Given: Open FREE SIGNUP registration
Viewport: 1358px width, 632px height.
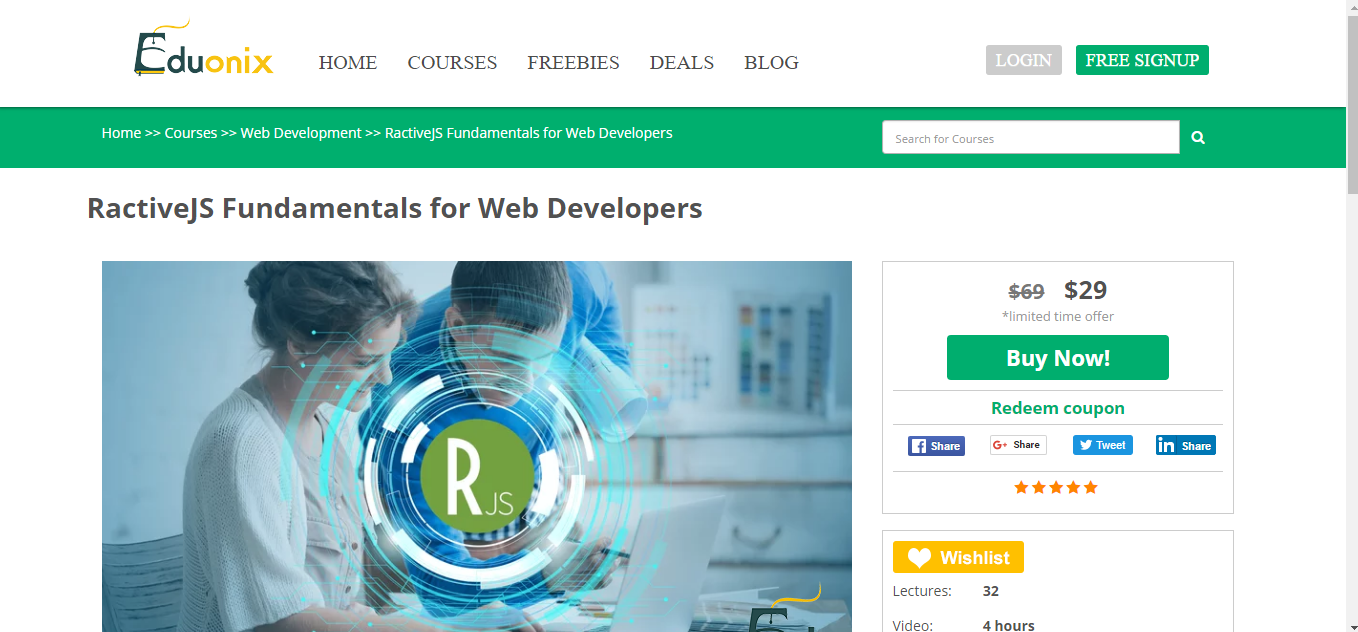Looking at the screenshot, I should click(1141, 59).
